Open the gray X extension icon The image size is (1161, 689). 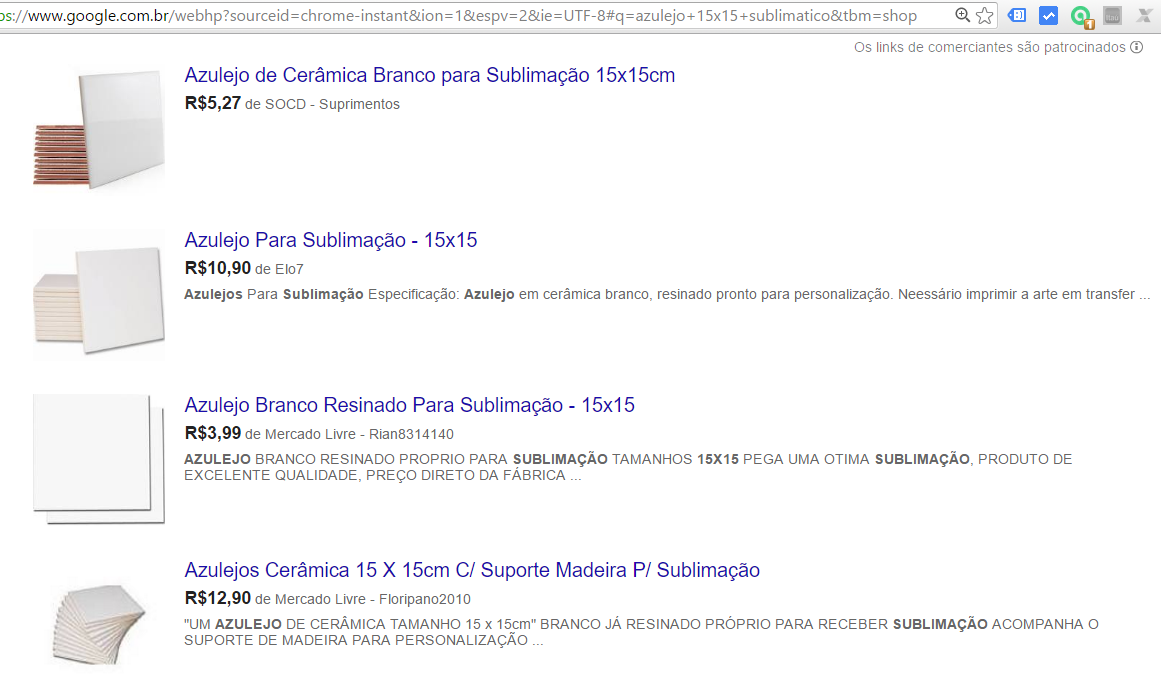[x=1144, y=16]
